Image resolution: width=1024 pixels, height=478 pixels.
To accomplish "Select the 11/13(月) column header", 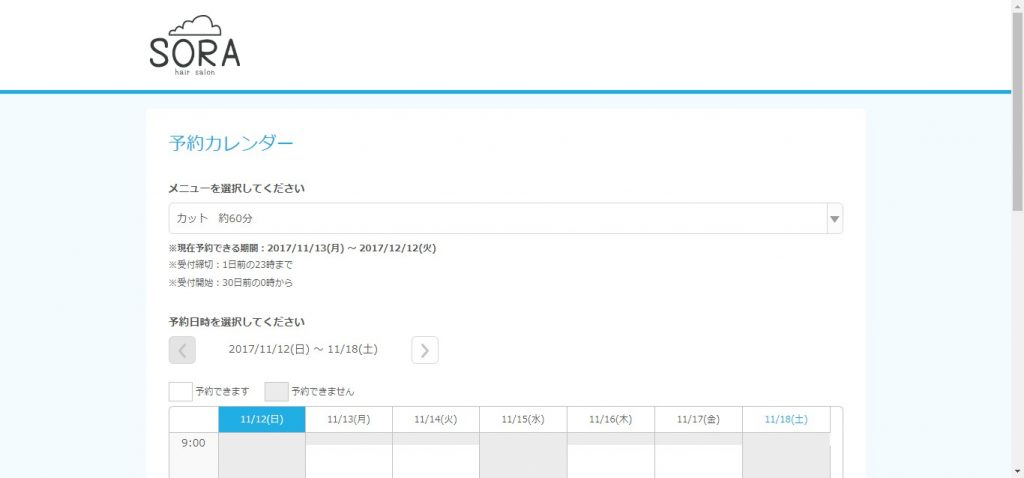I will tap(349, 419).
